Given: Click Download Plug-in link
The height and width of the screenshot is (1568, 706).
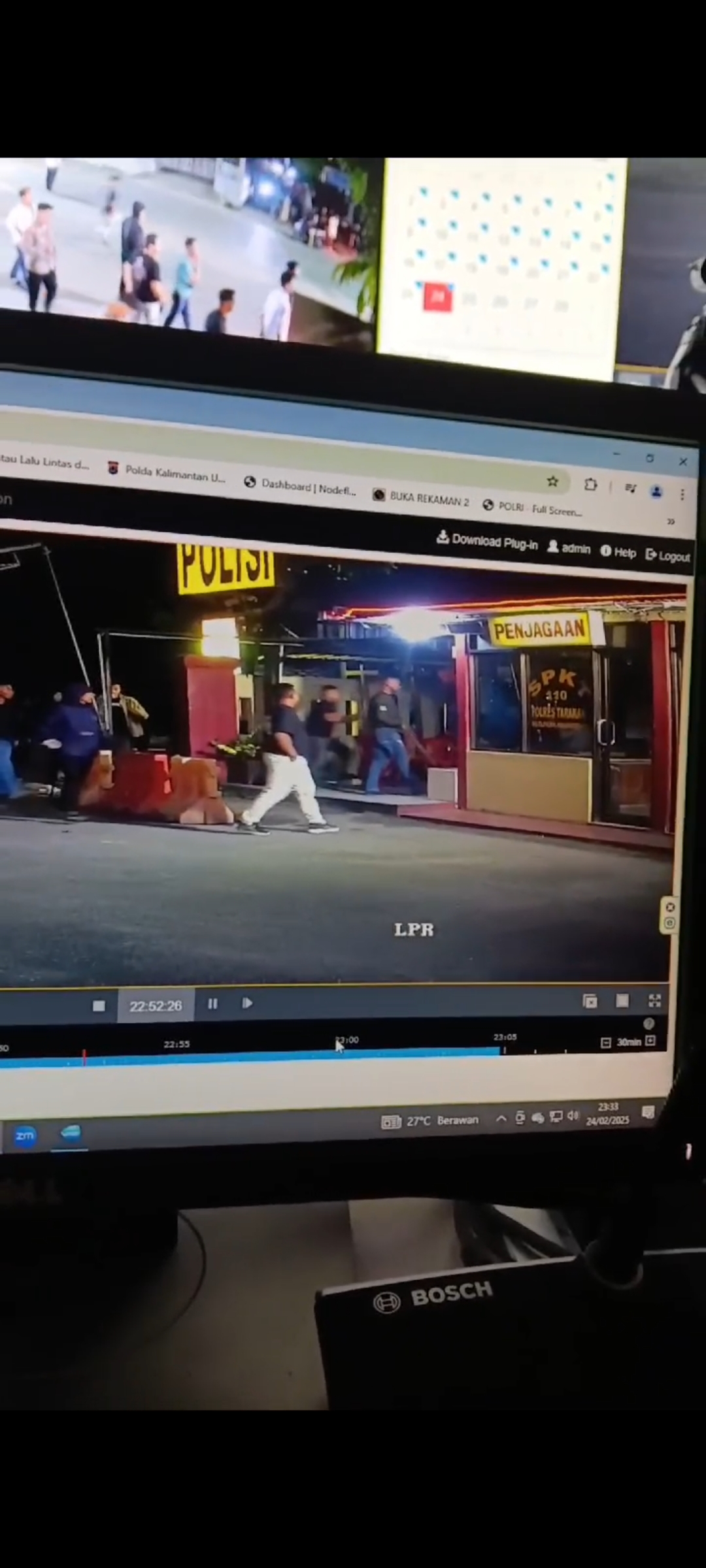Looking at the screenshot, I should tap(487, 540).
